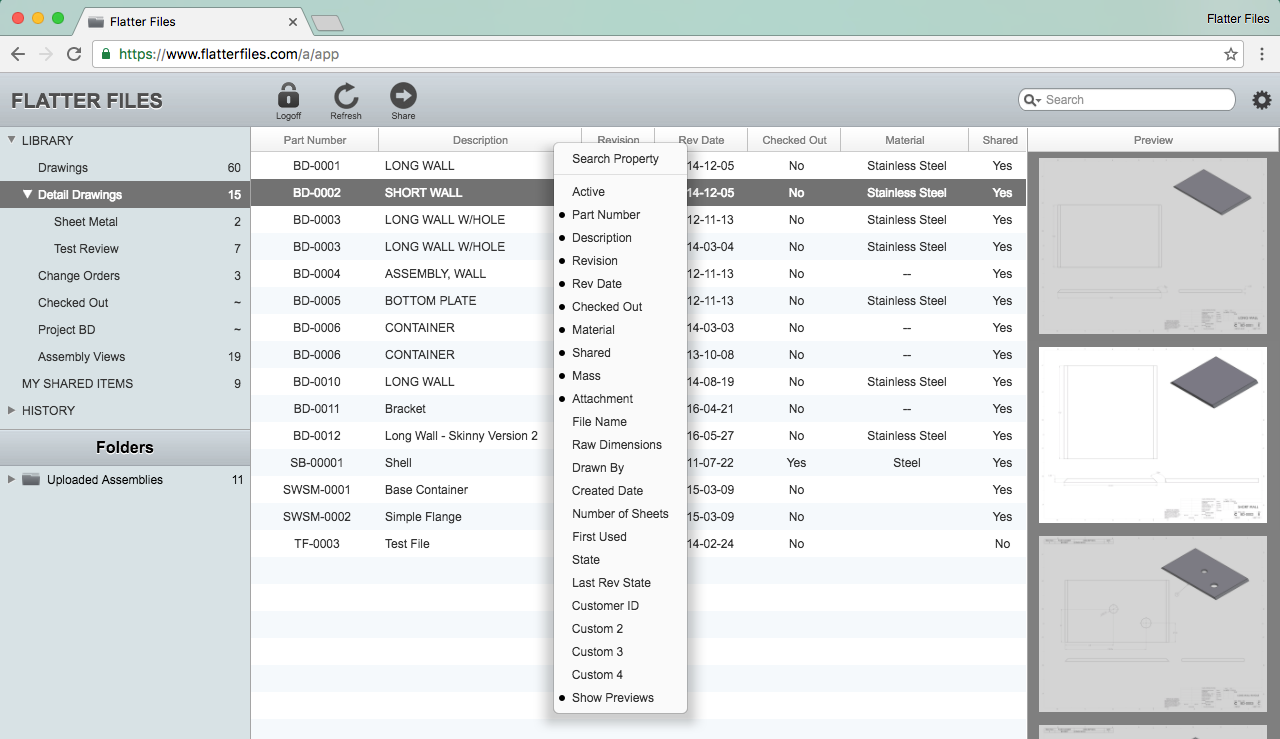Reload the page with browser reload icon

74,54
